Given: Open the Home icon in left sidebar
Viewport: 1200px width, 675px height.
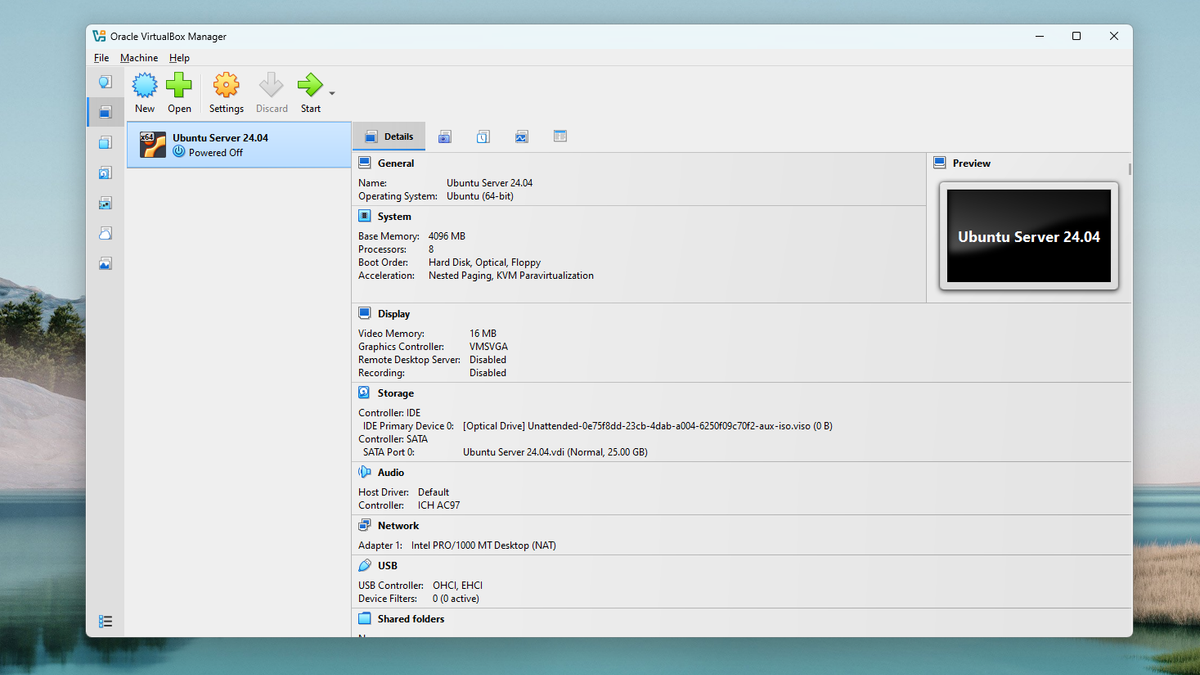Looking at the screenshot, I should point(105,82).
